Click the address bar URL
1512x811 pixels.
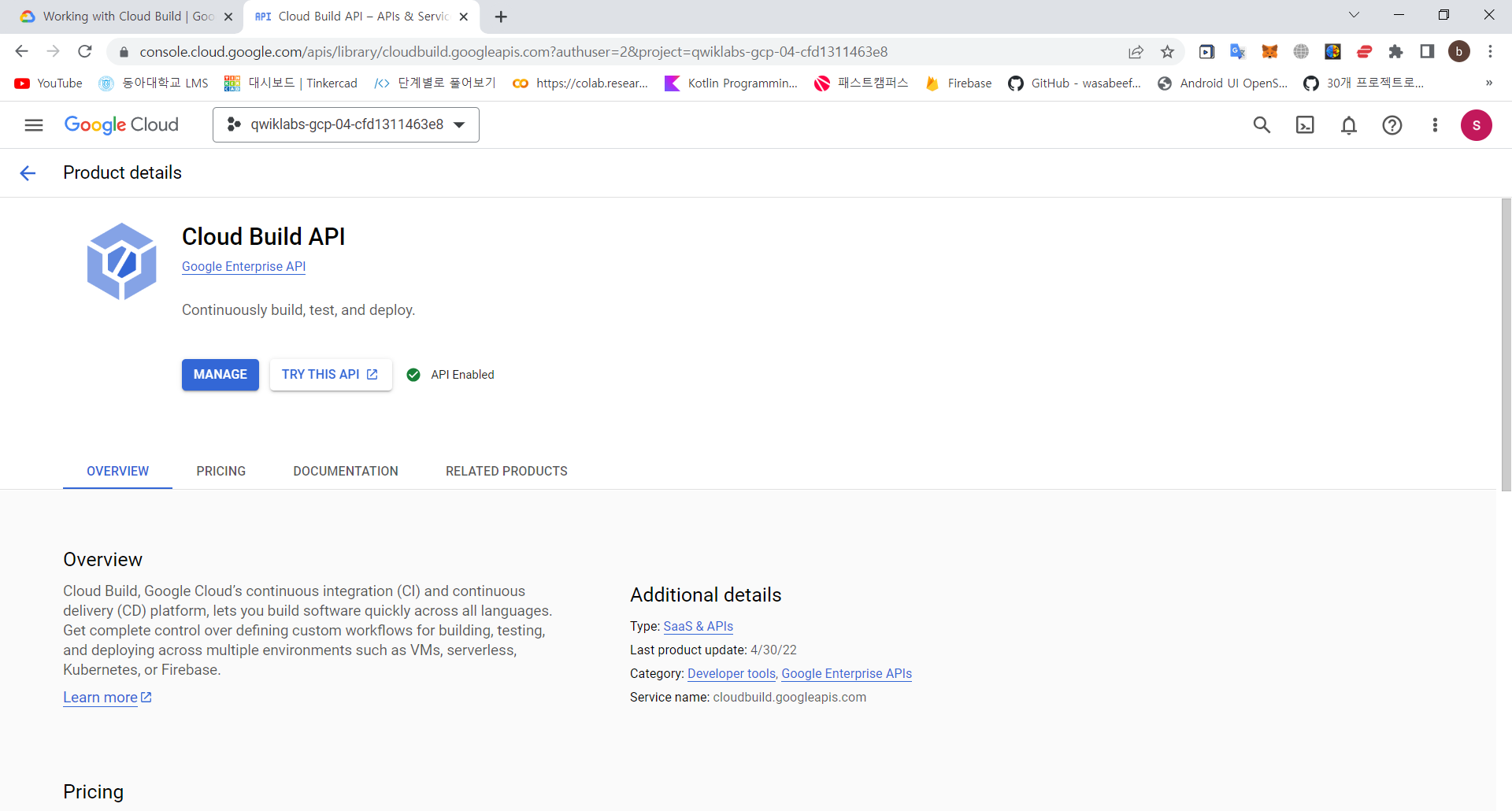point(513,52)
